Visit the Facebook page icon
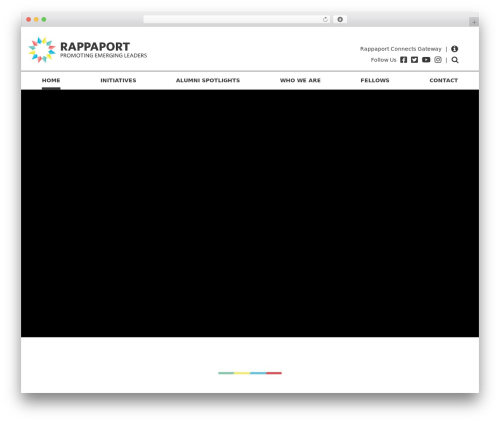 coord(403,60)
